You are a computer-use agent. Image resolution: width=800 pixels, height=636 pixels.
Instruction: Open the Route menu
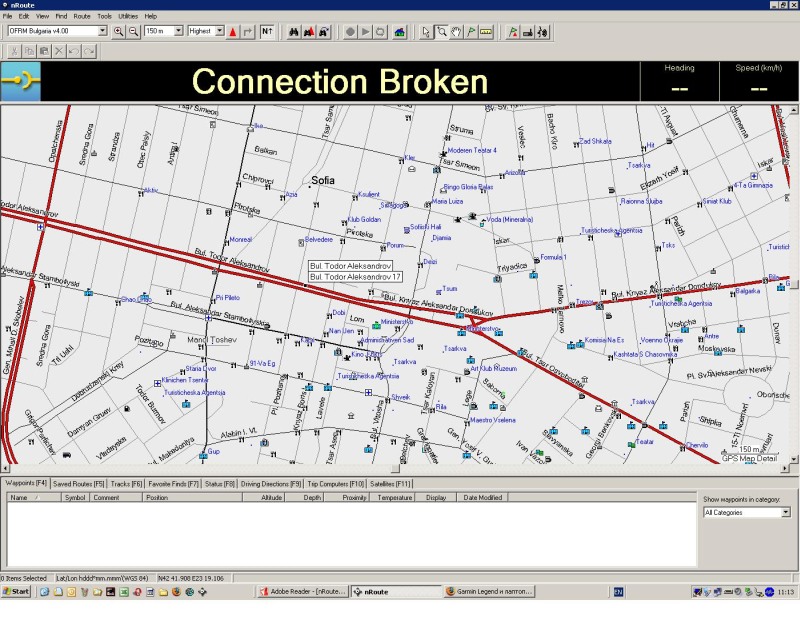(x=82, y=16)
